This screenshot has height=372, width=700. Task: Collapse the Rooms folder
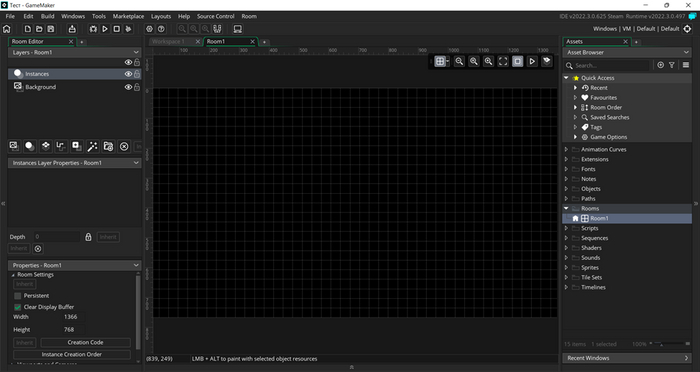566,209
